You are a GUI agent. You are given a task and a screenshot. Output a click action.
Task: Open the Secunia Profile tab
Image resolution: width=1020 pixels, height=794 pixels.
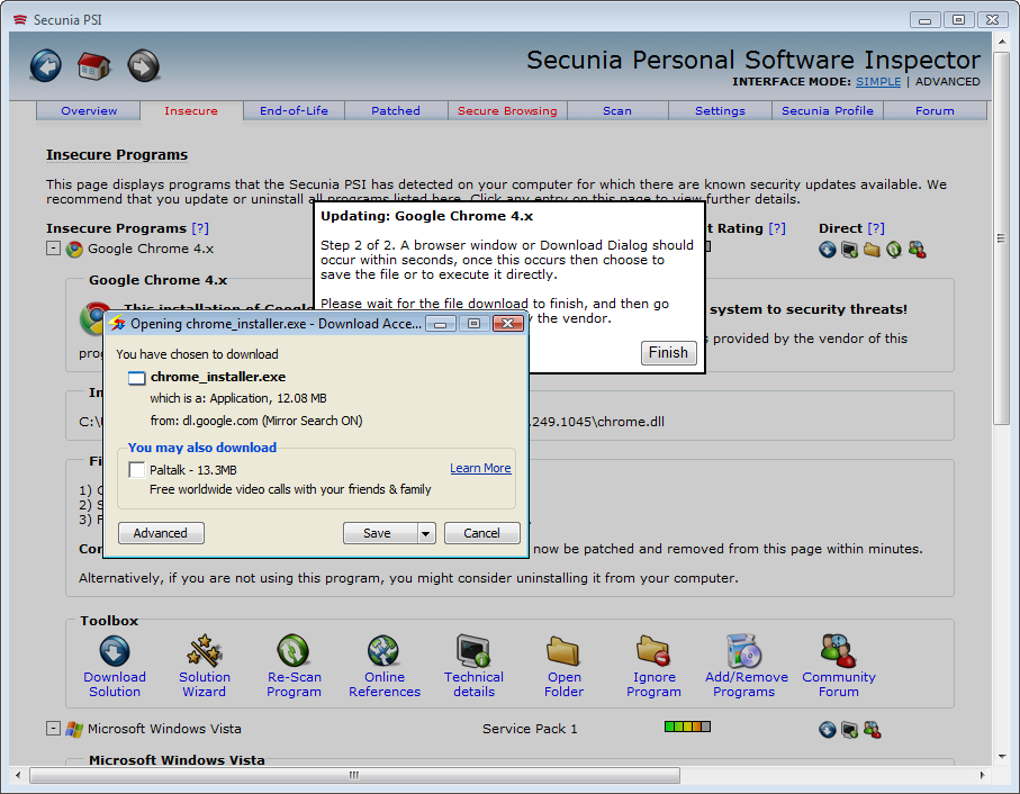827,111
